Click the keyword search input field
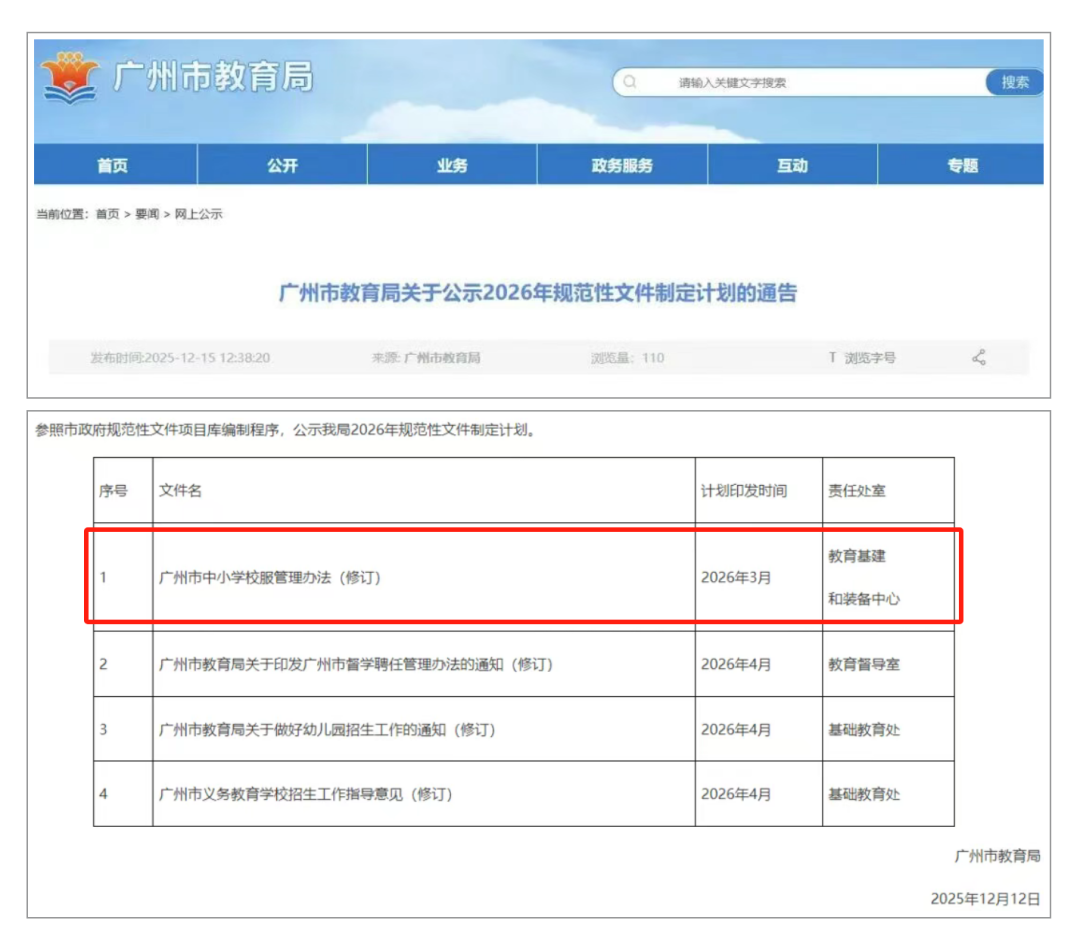This screenshot has width=1080, height=945. coord(790,82)
